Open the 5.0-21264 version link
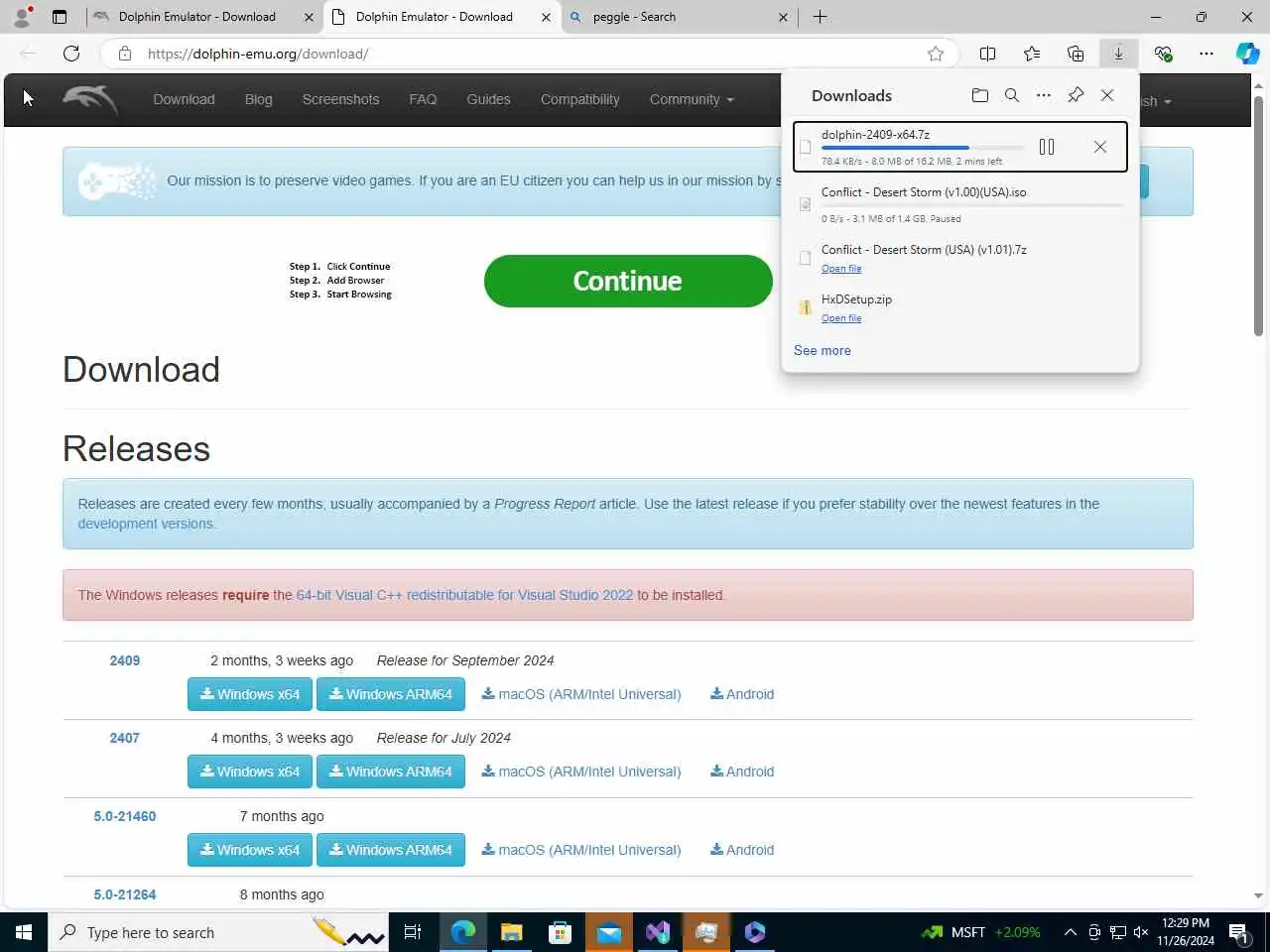 point(125,894)
